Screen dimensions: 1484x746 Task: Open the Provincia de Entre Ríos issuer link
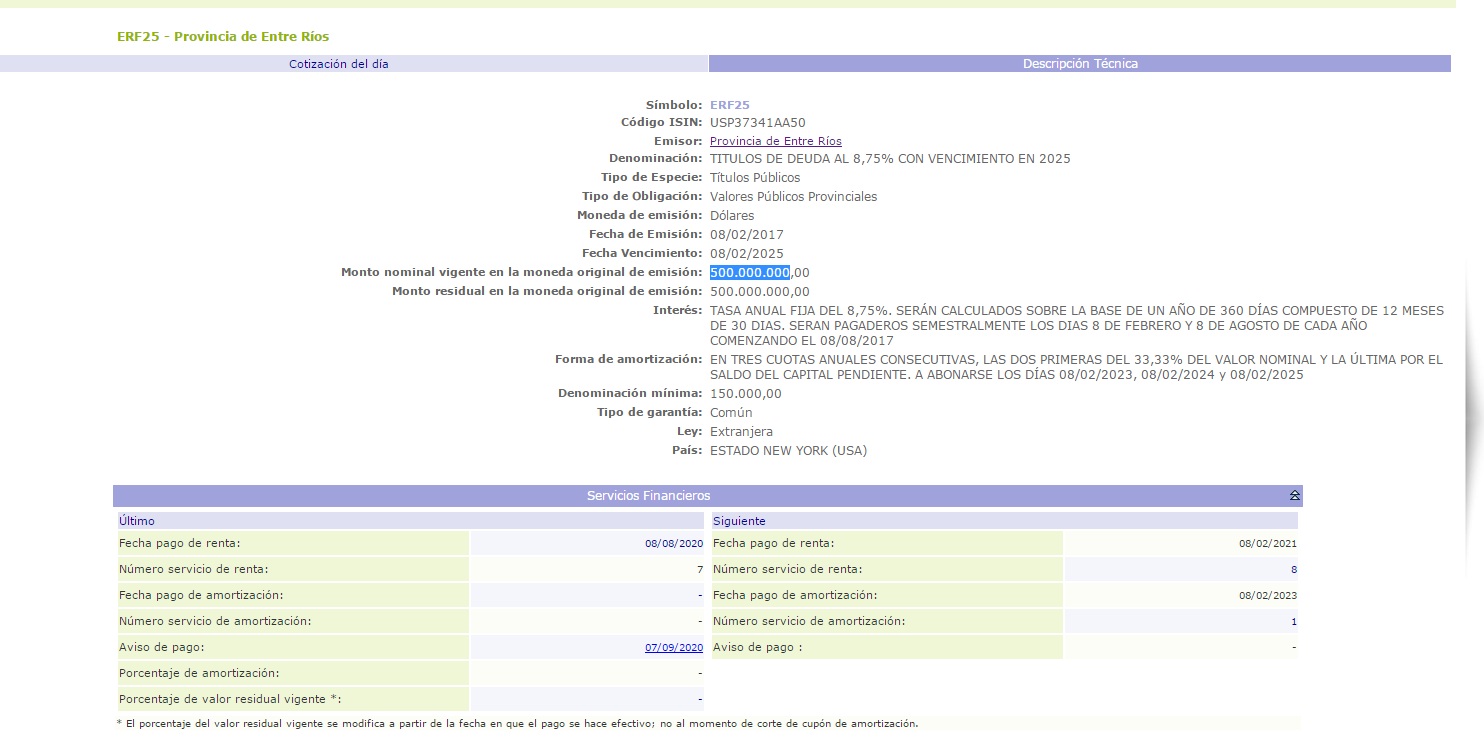point(775,141)
